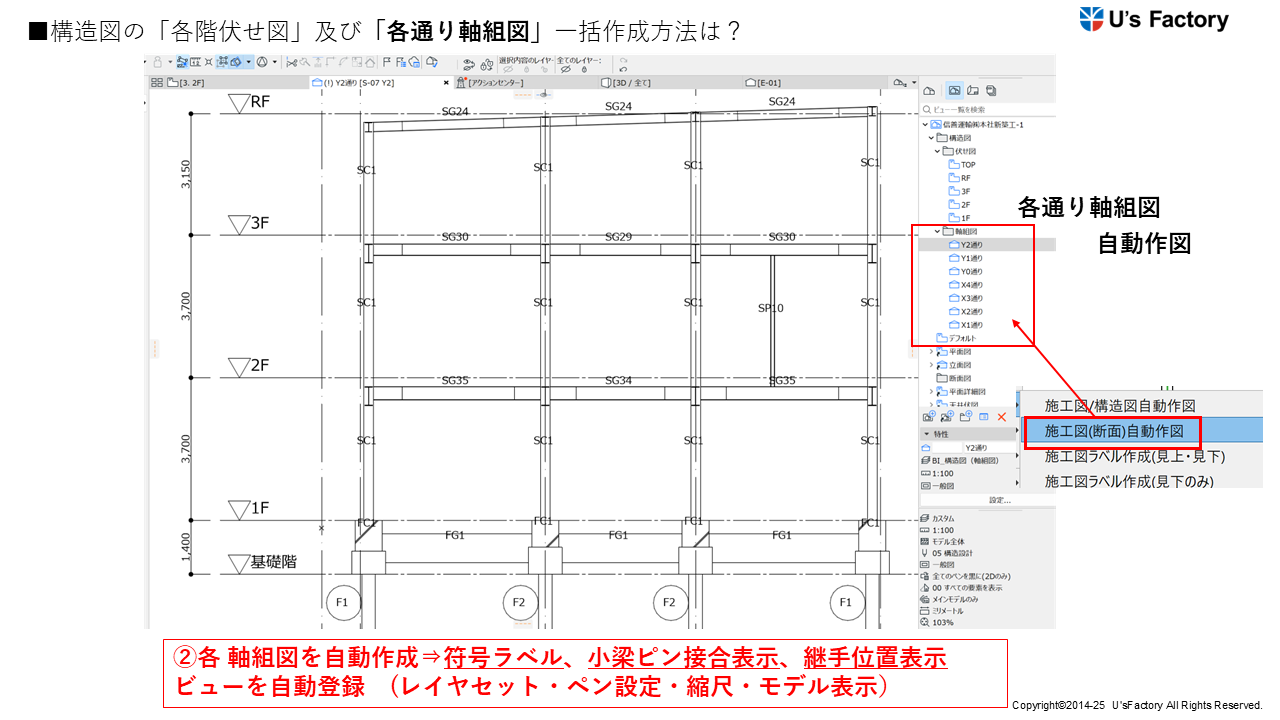
Task: Collapse the 伏せ図 folder
Action: [x=938, y=151]
